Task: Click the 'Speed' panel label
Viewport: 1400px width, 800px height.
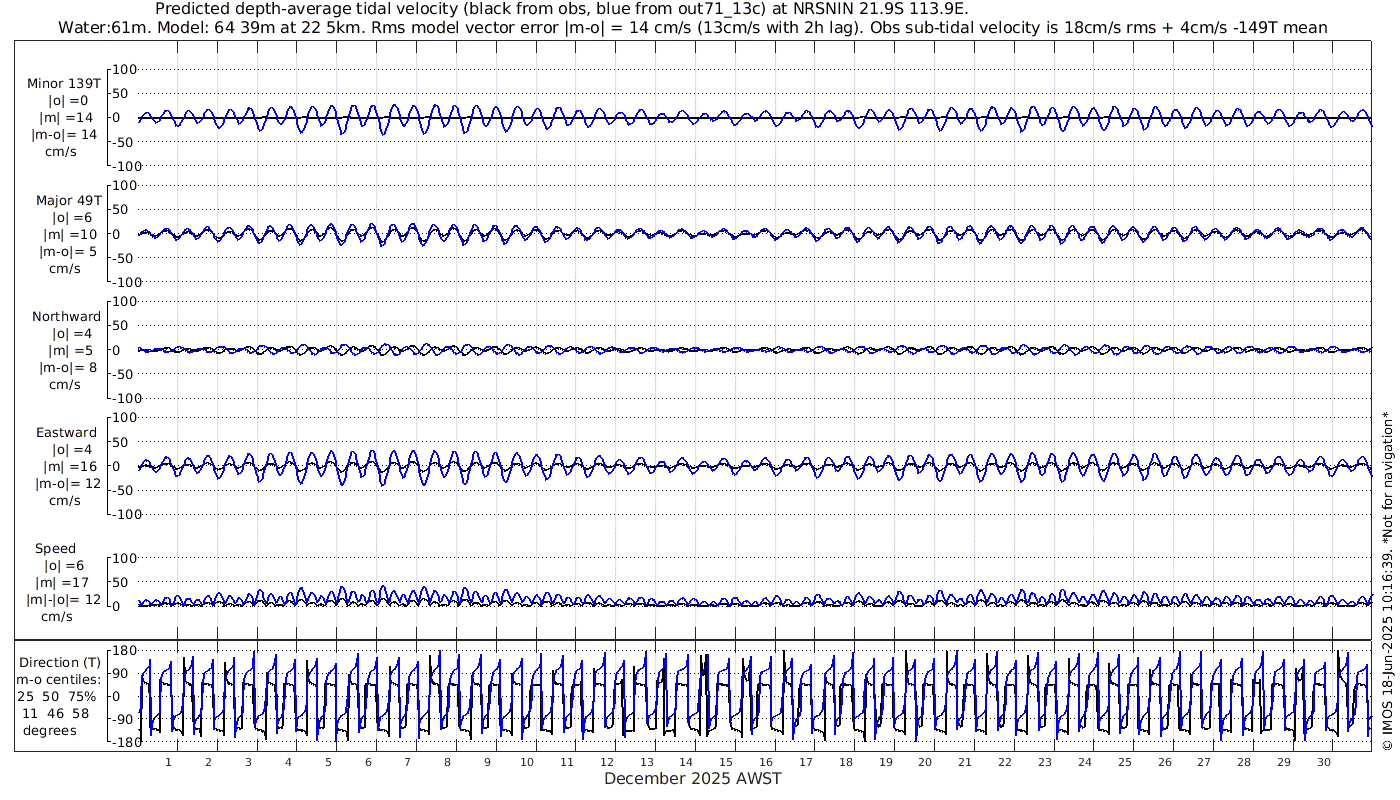Action: coord(55,548)
